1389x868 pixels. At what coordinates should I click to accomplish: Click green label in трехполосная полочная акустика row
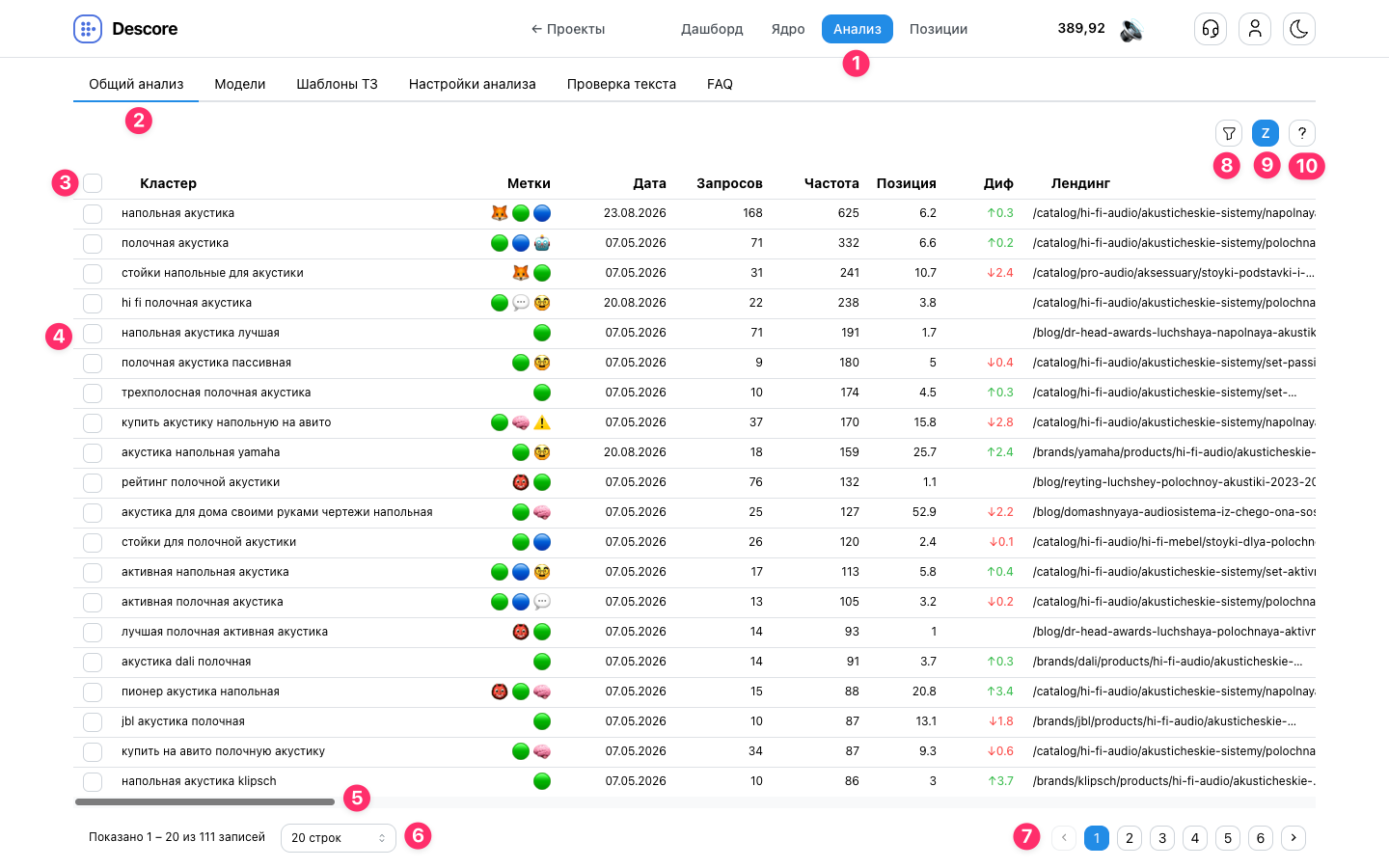pos(542,393)
